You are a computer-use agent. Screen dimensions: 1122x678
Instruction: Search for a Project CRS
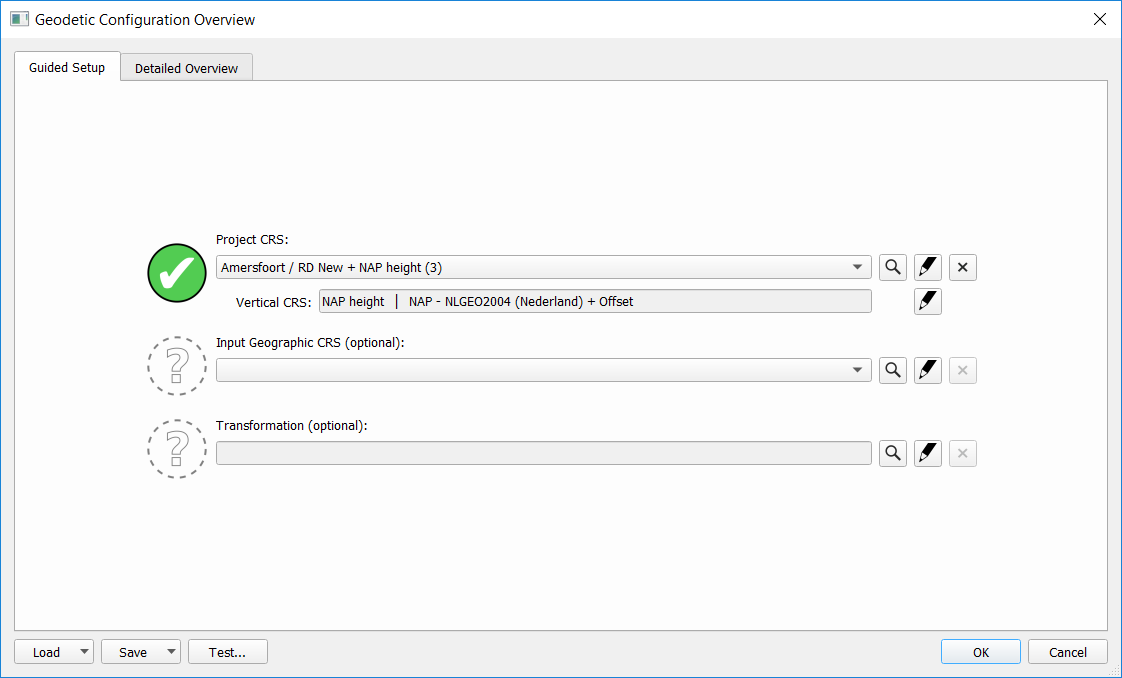tap(893, 267)
